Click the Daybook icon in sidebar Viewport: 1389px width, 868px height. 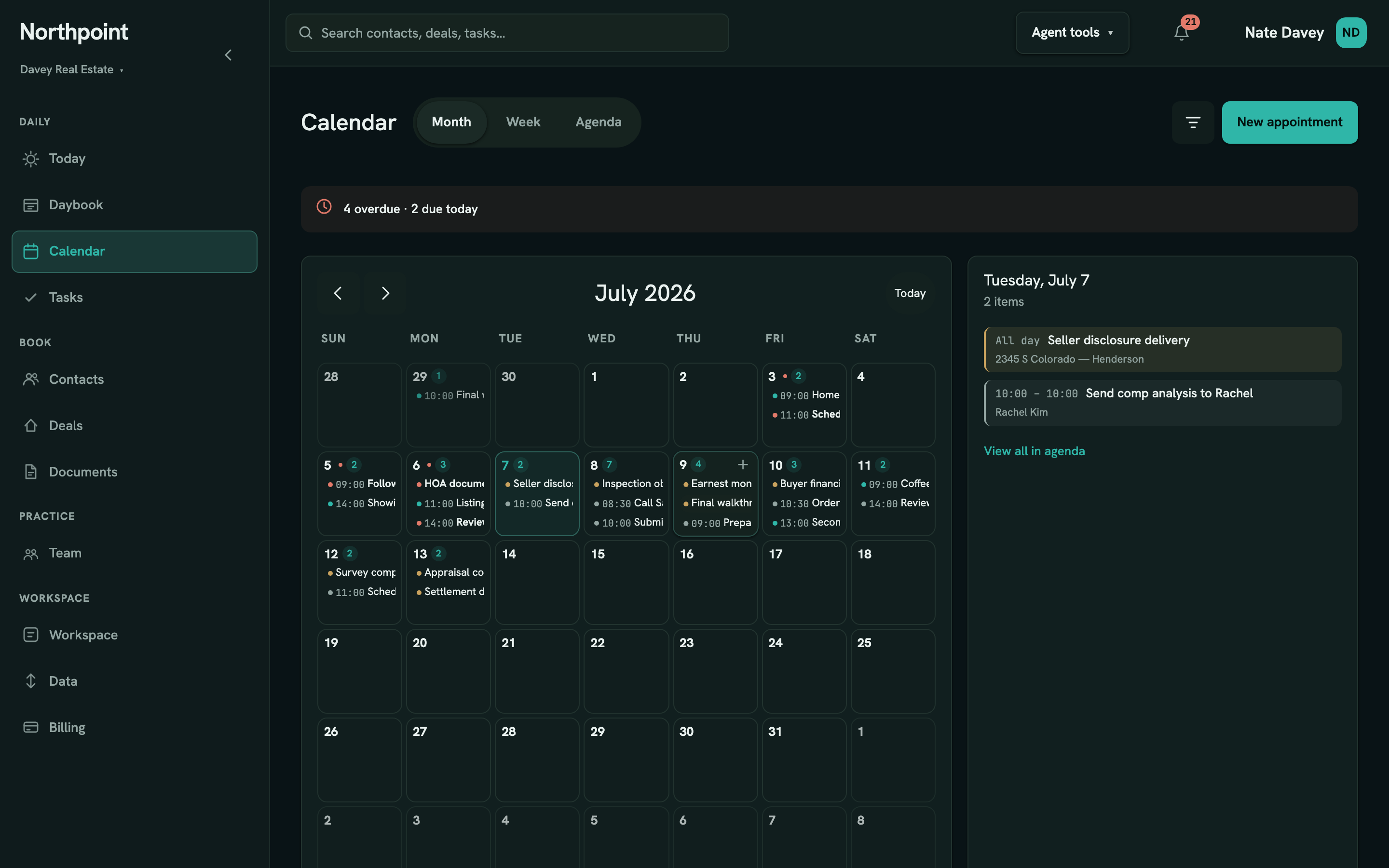pos(31,205)
